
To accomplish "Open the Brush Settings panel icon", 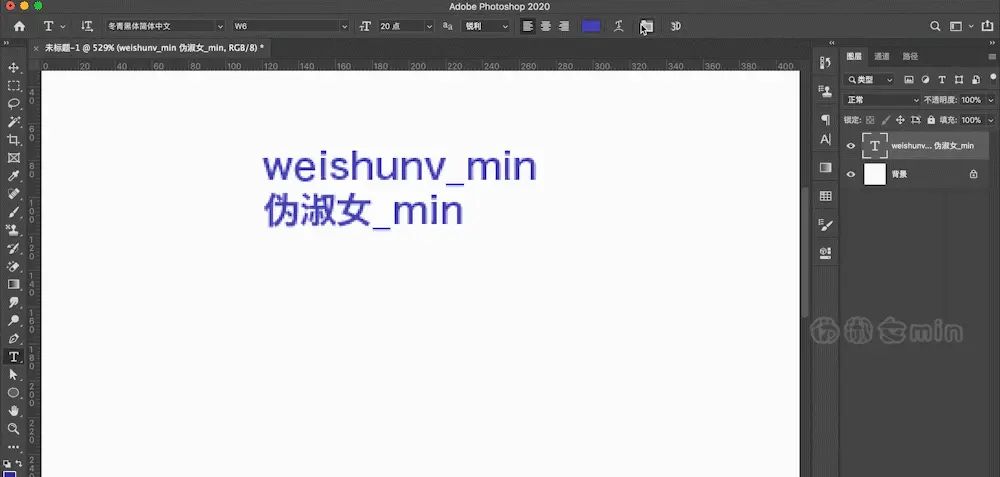I will click(825, 224).
